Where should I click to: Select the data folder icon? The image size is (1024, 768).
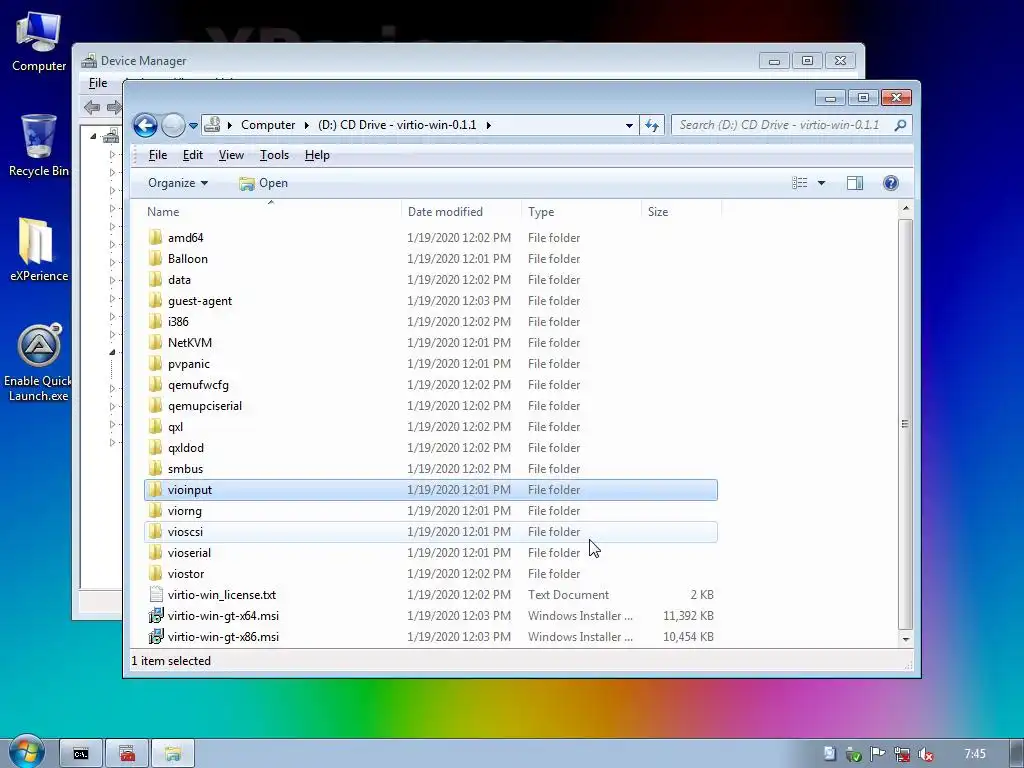coord(155,280)
